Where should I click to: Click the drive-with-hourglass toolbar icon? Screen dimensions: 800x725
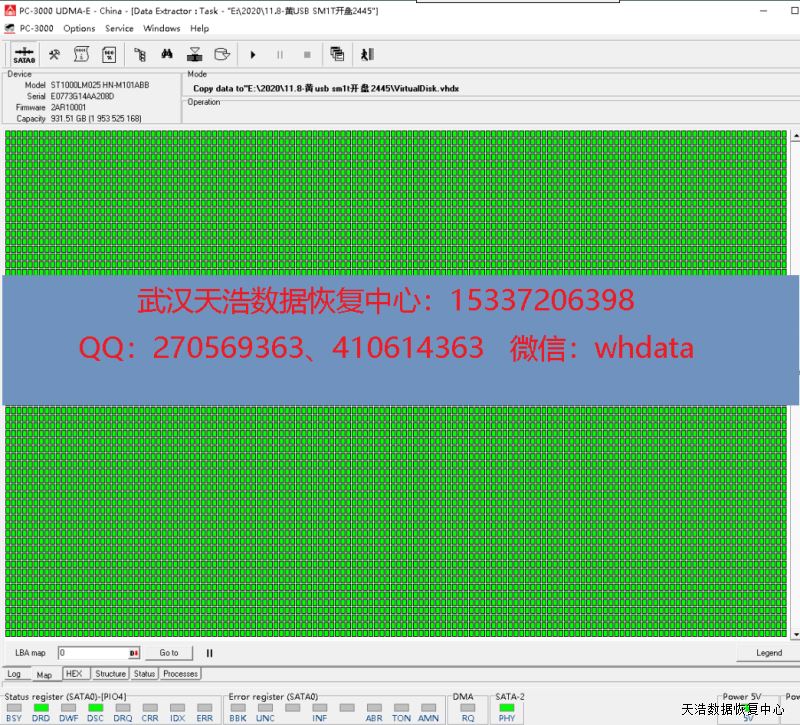[x=195, y=55]
